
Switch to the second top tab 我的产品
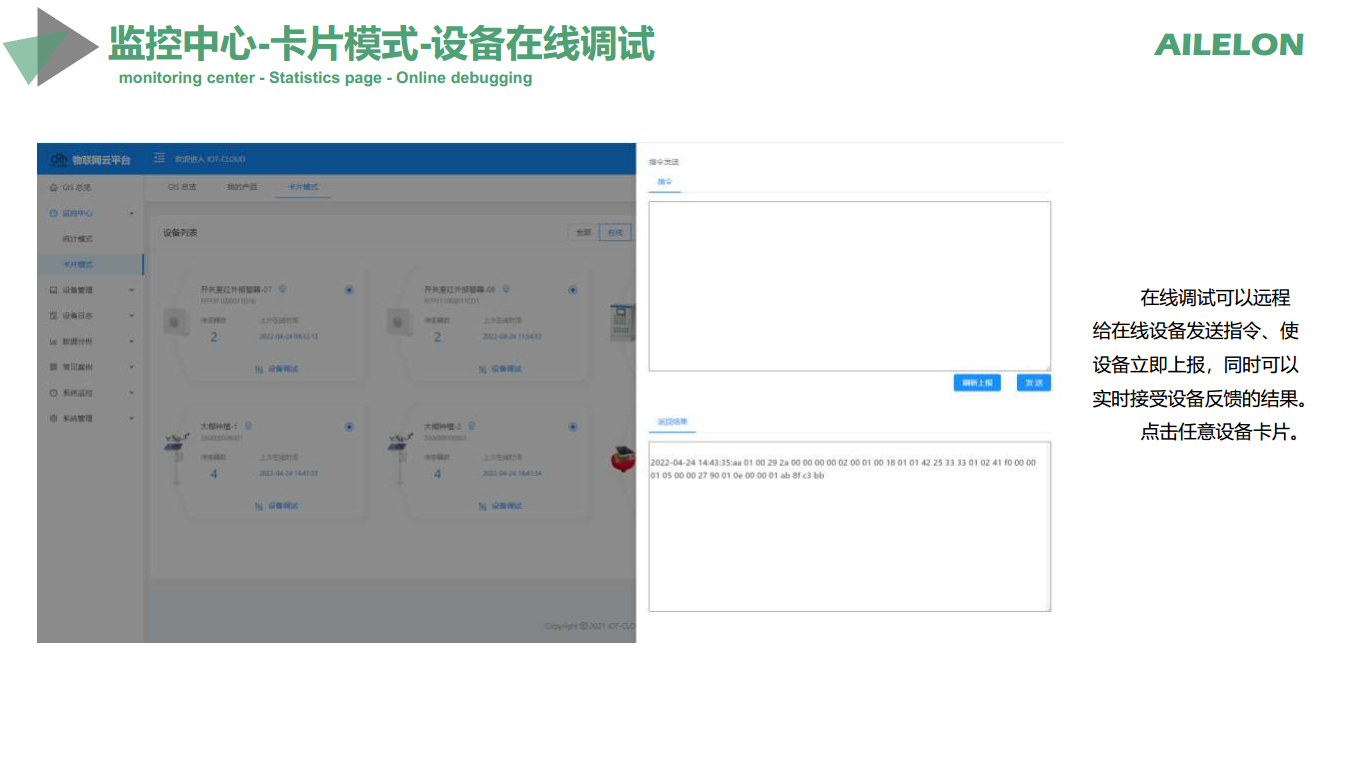(x=242, y=187)
